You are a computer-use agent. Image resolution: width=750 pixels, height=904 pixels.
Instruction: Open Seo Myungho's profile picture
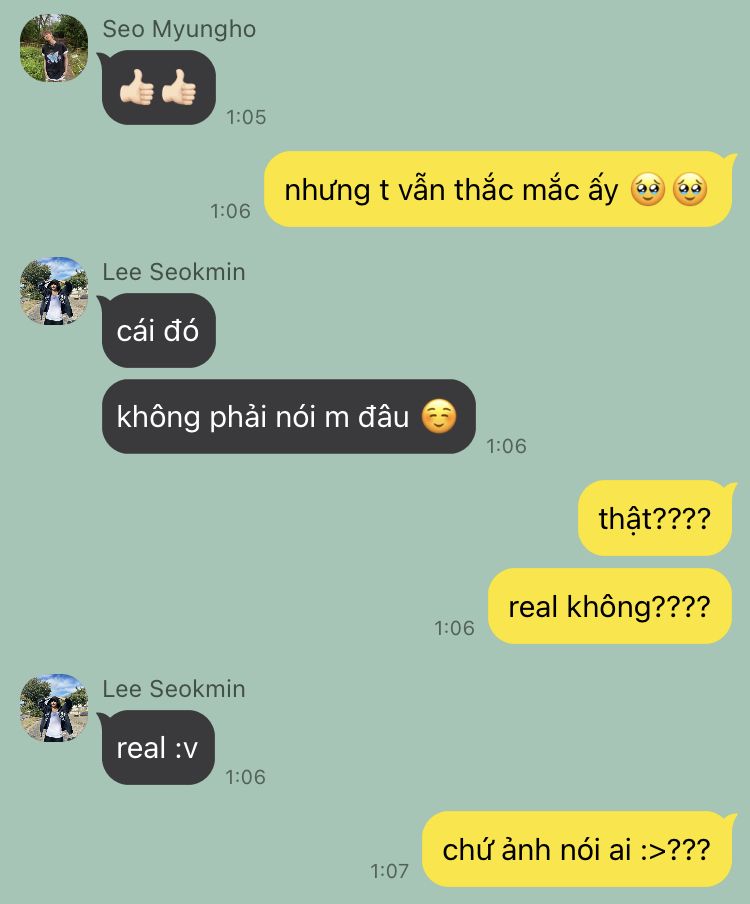point(54,48)
